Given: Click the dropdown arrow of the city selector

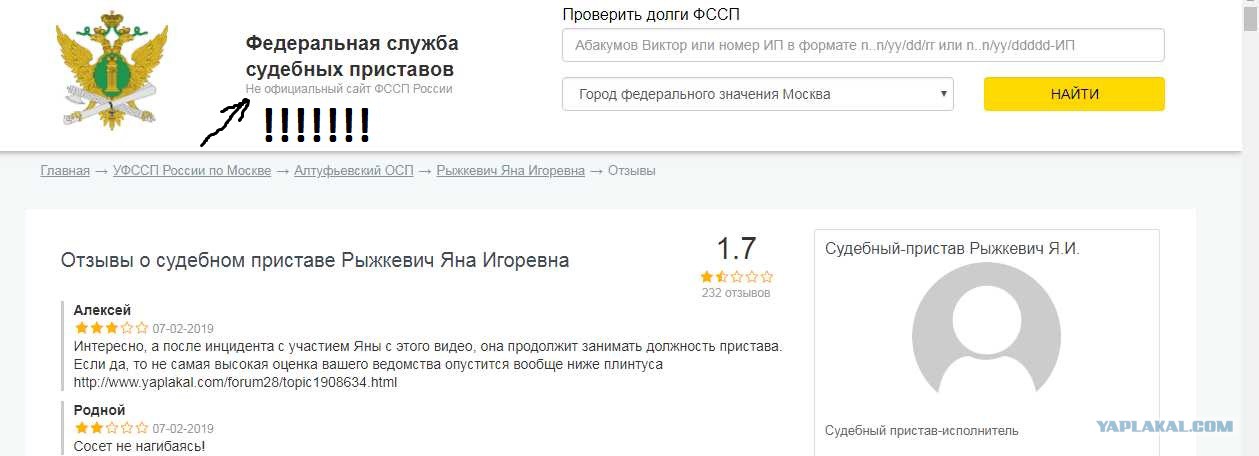Looking at the screenshot, I should click(x=943, y=94).
